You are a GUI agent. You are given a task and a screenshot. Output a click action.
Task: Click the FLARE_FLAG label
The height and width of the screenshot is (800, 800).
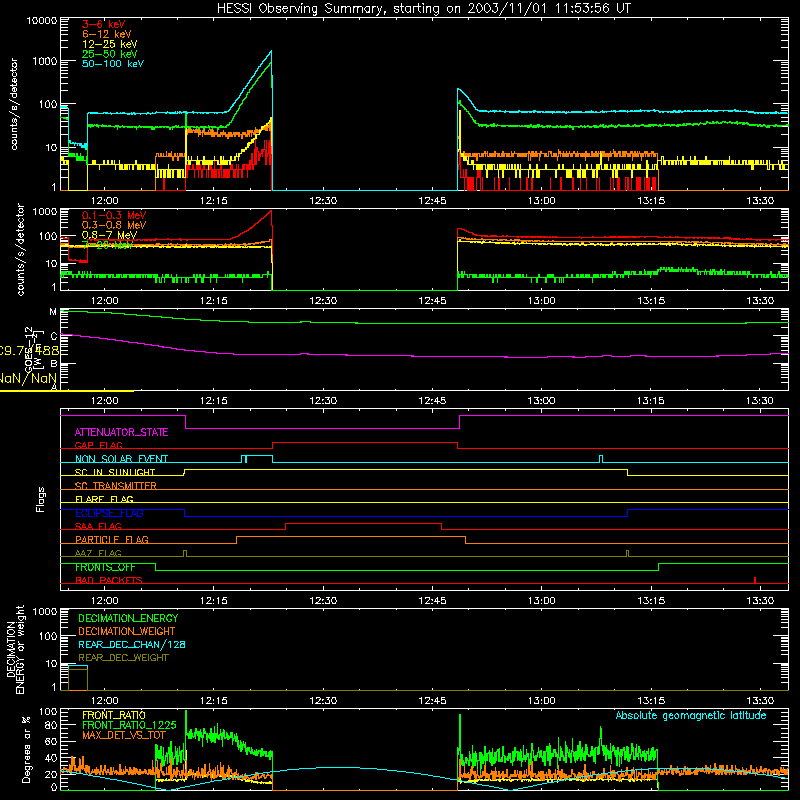coord(104,499)
